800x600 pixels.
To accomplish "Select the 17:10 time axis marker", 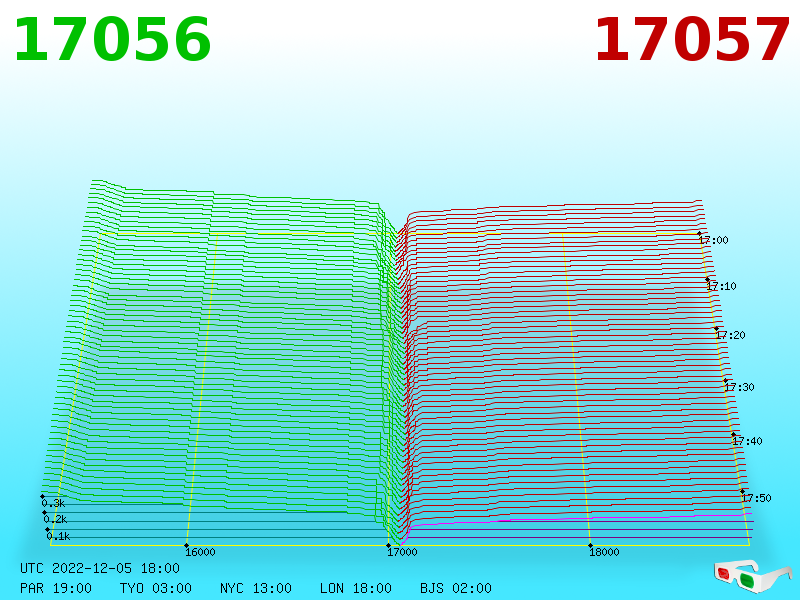I will click(x=721, y=286).
